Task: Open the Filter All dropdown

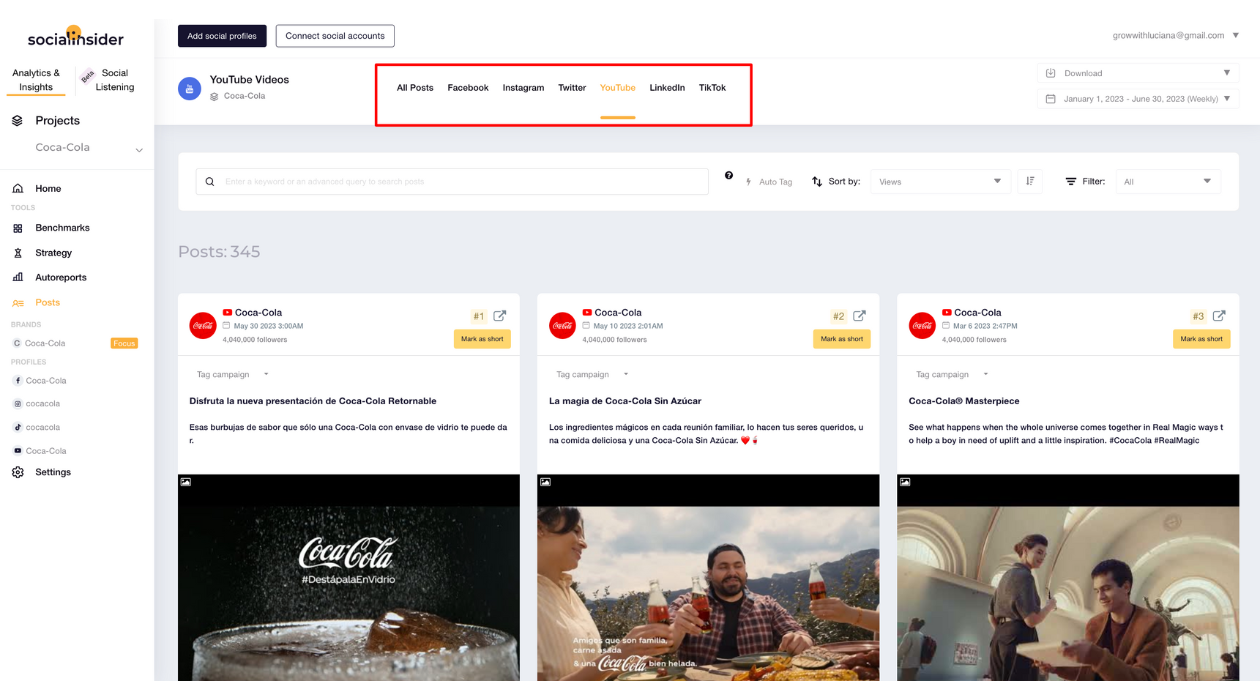Action: pos(1168,182)
